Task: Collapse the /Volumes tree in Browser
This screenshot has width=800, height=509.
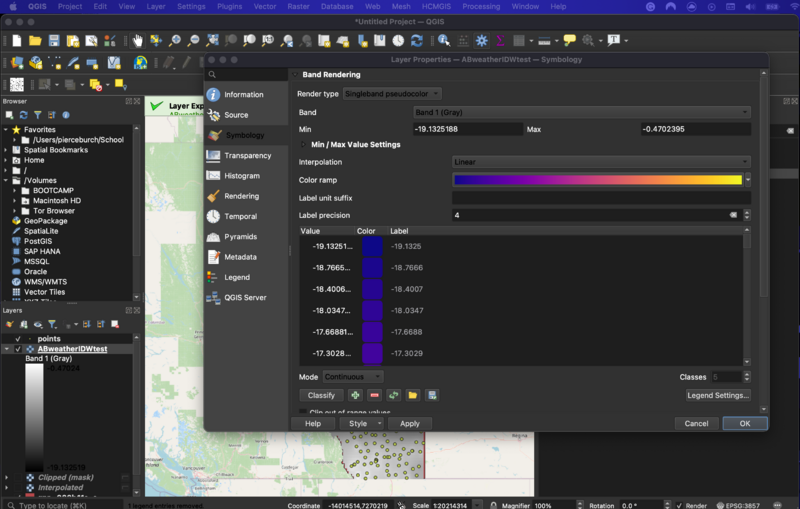Action: (x=6, y=181)
